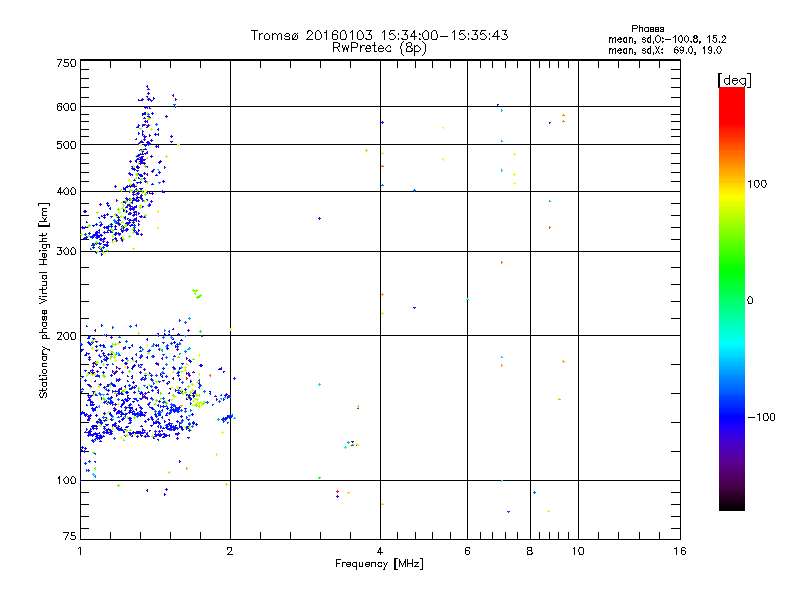Click the x-axis label '2'
The image size is (800, 600).
[x=230, y=551]
